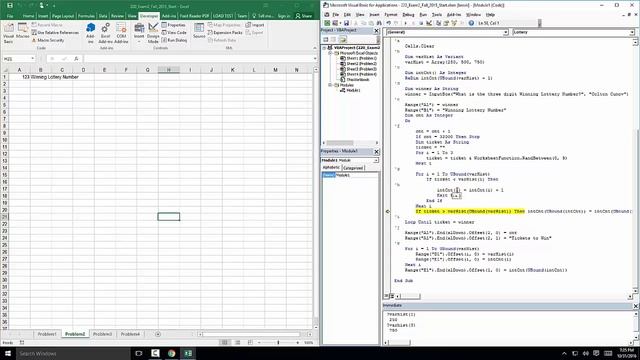This screenshot has width=640, height=360.
Task: Open the Add-ins button with blue icon
Action: click(90, 33)
